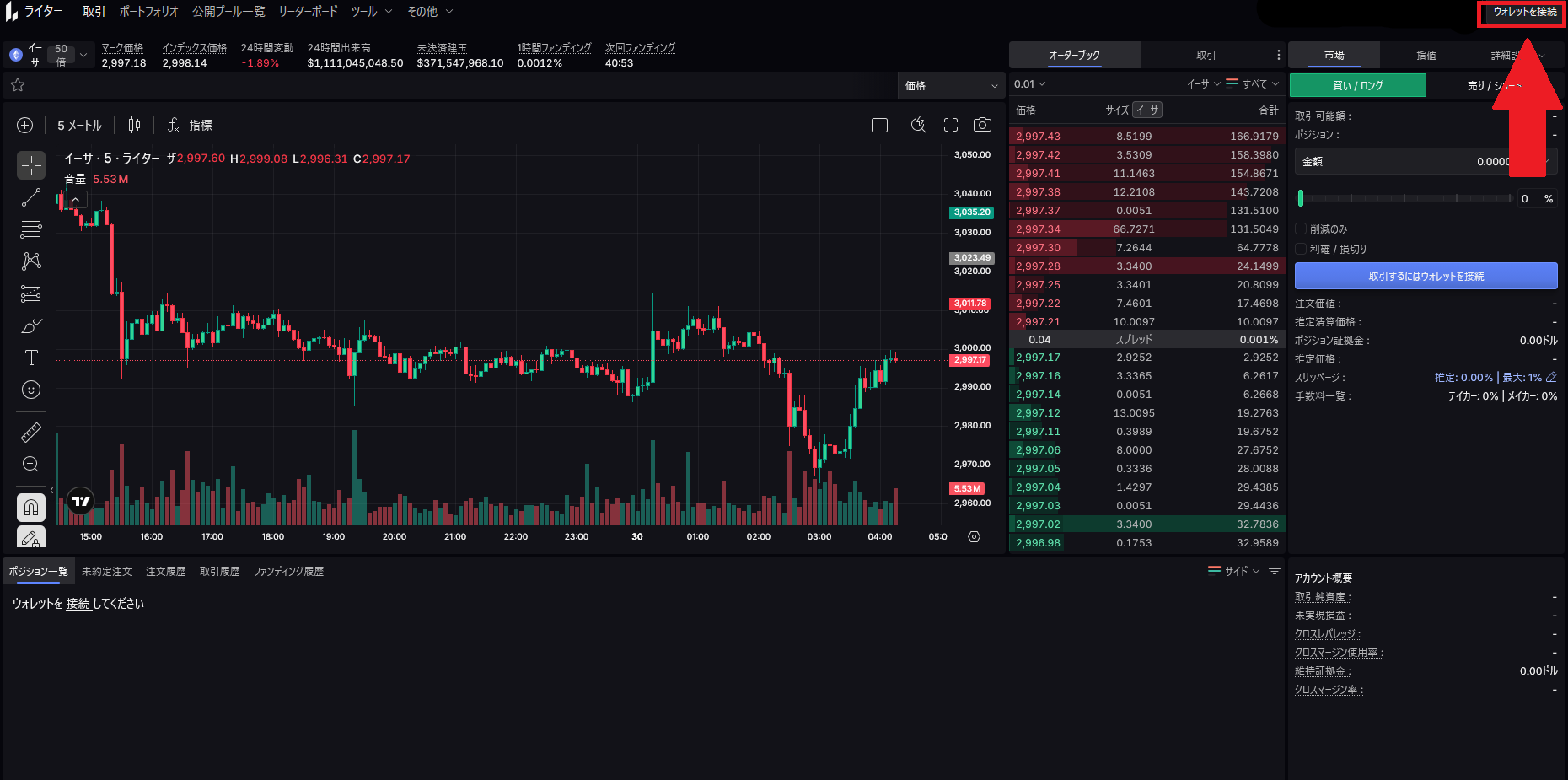
Task: Select the ruler measure tool
Action: (31, 433)
